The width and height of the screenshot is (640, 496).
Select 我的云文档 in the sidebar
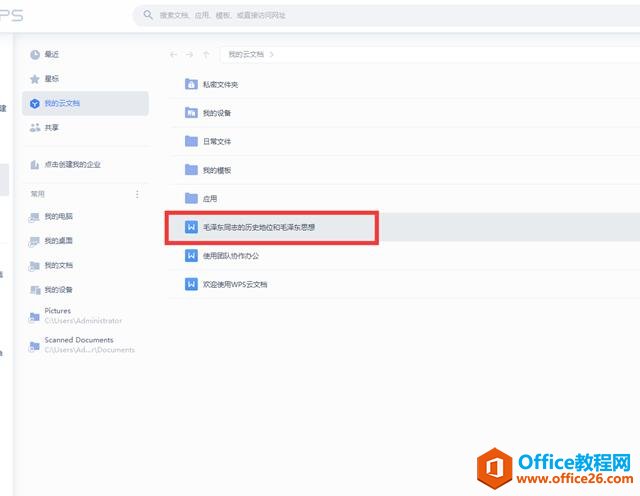point(85,103)
